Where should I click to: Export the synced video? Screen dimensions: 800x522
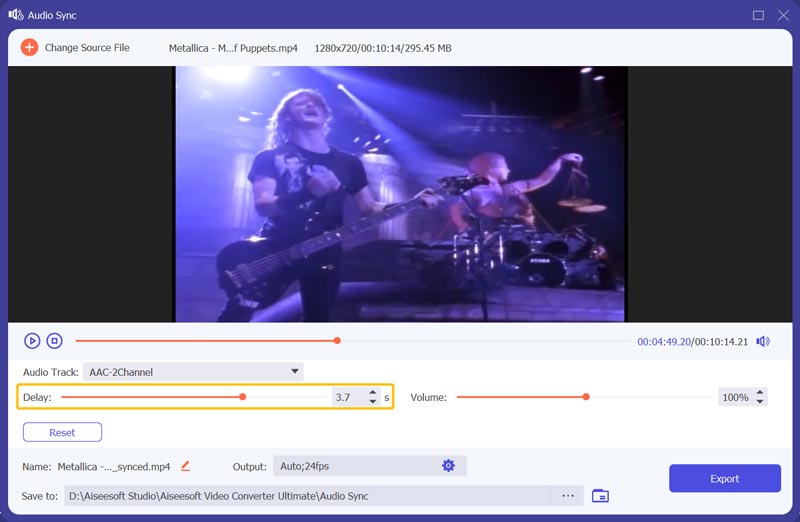coord(724,479)
